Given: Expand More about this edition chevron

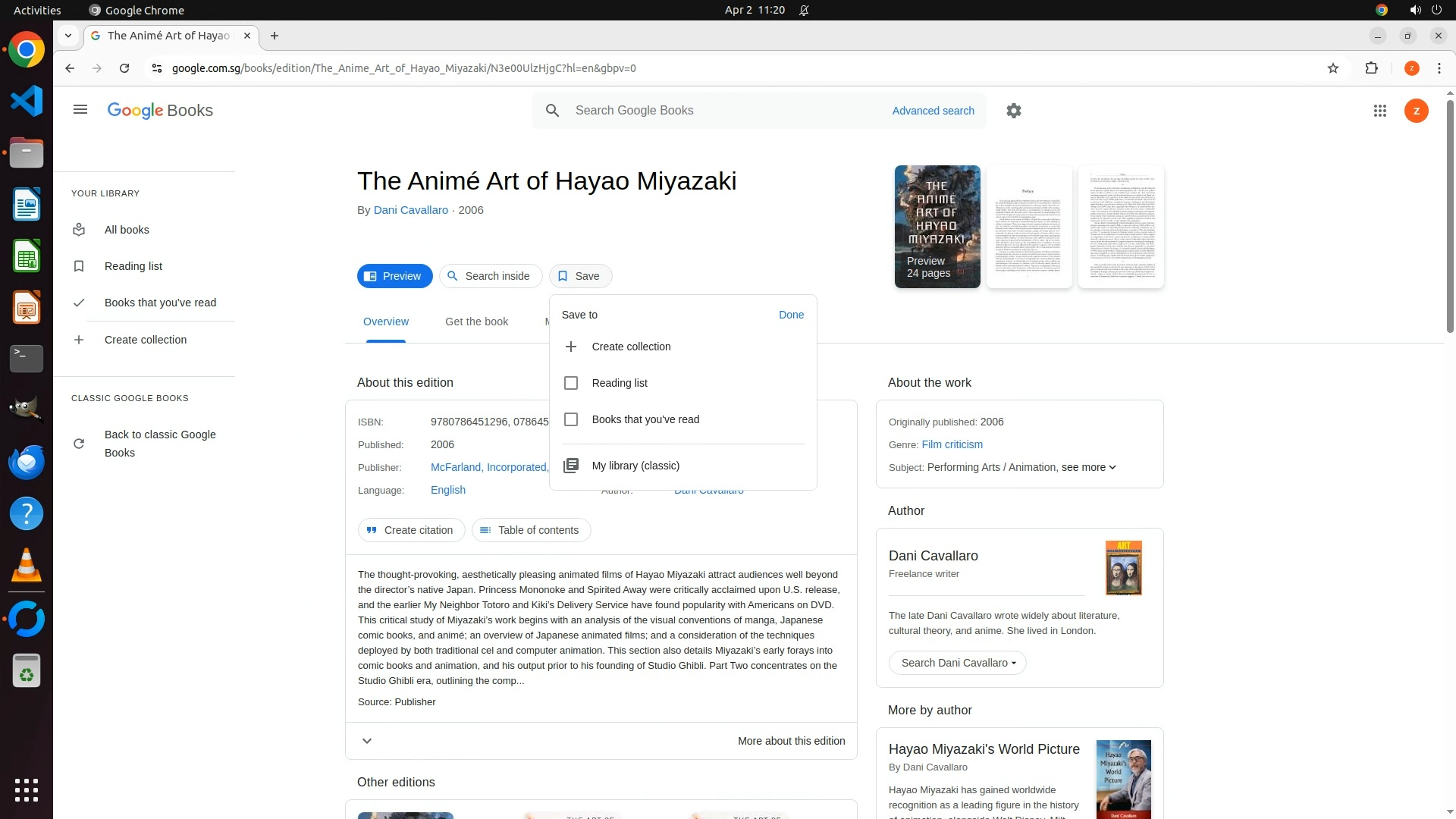Looking at the screenshot, I should click(x=367, y=741).
